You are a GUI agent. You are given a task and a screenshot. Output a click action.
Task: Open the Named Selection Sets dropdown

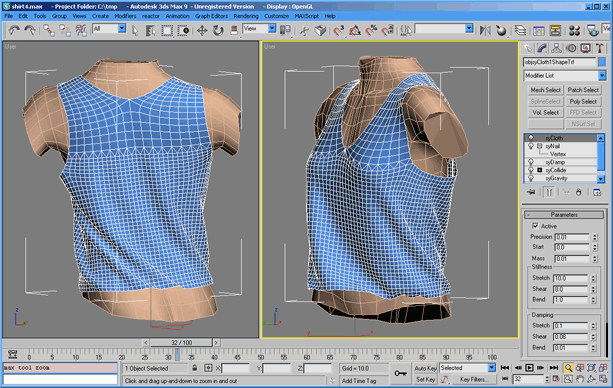[469, 29]
